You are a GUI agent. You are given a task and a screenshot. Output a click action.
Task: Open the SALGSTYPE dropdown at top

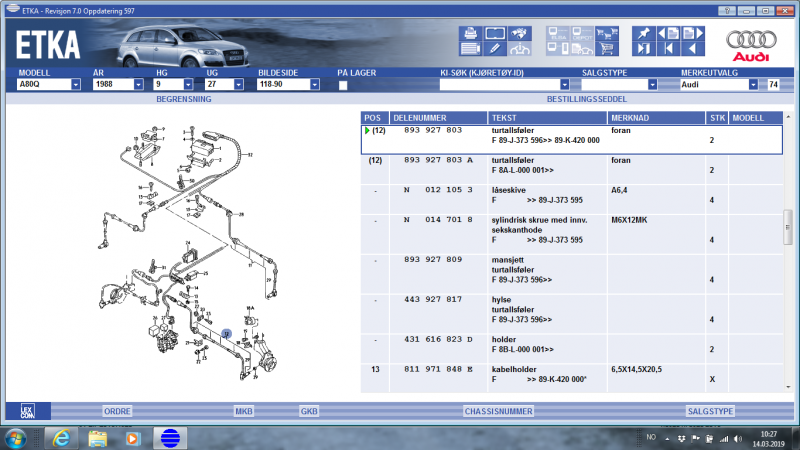(x=652, y=85)
